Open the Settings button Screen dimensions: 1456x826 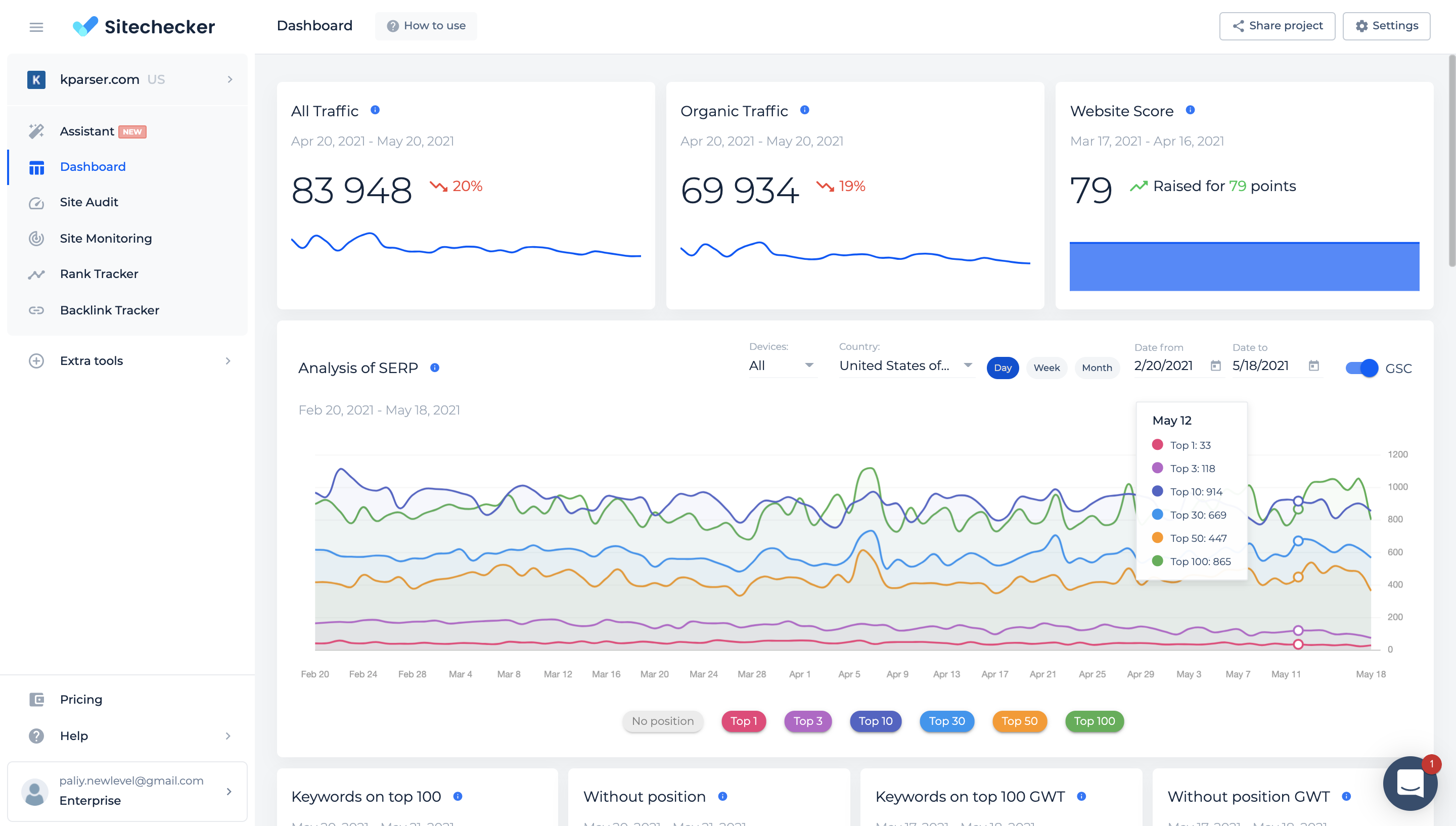click(x=1386, y=26)
